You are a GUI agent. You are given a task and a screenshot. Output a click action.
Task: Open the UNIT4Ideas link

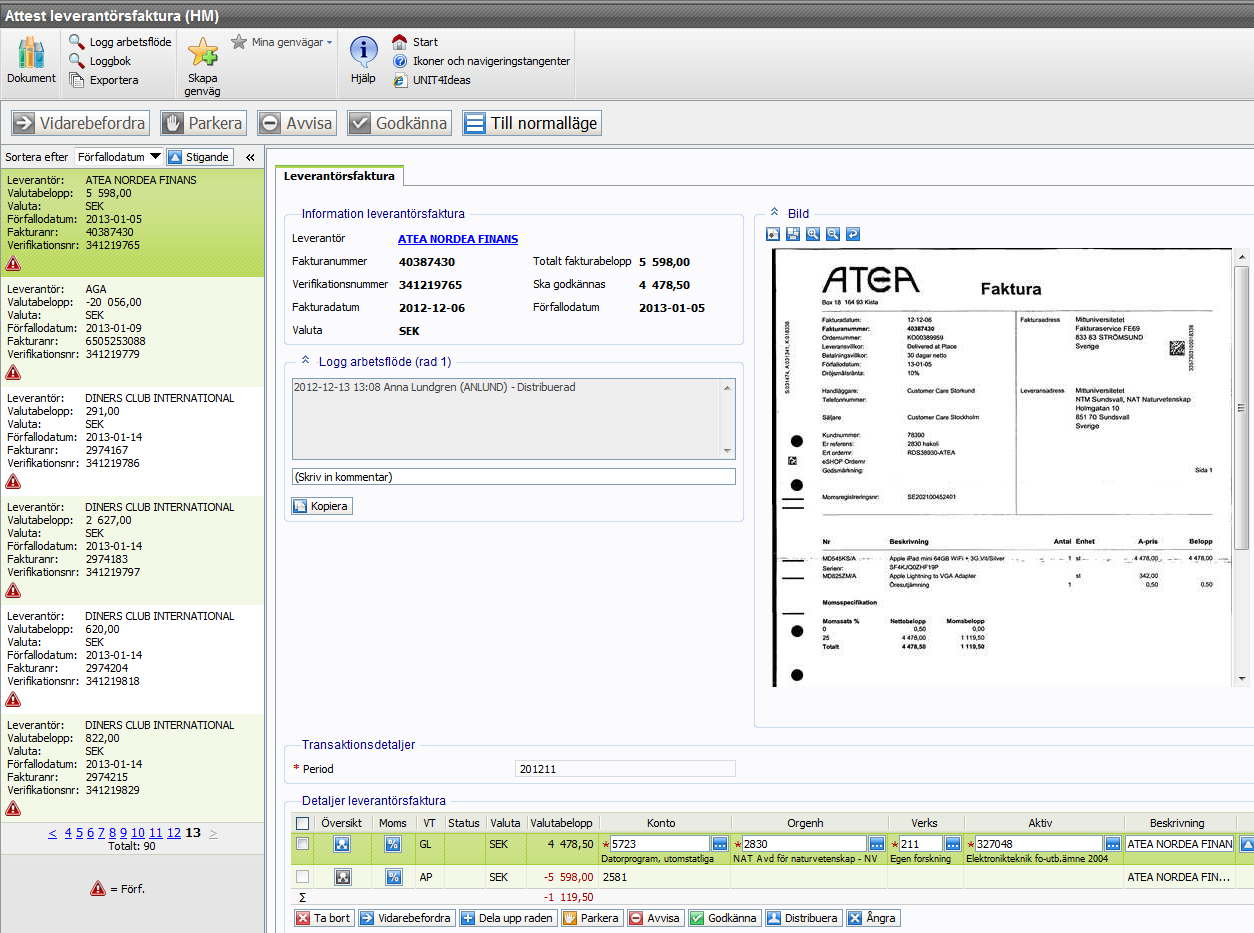point(432,80)
